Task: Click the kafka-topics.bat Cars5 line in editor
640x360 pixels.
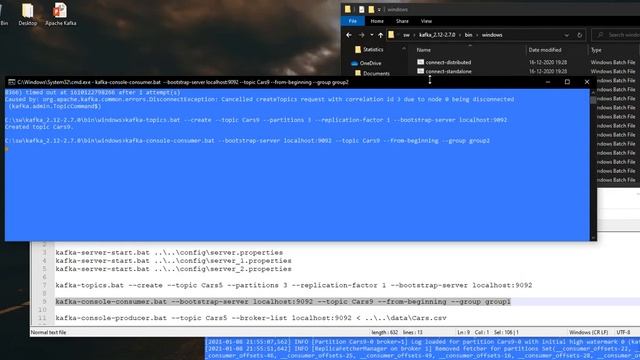Action: click(293, 285)
